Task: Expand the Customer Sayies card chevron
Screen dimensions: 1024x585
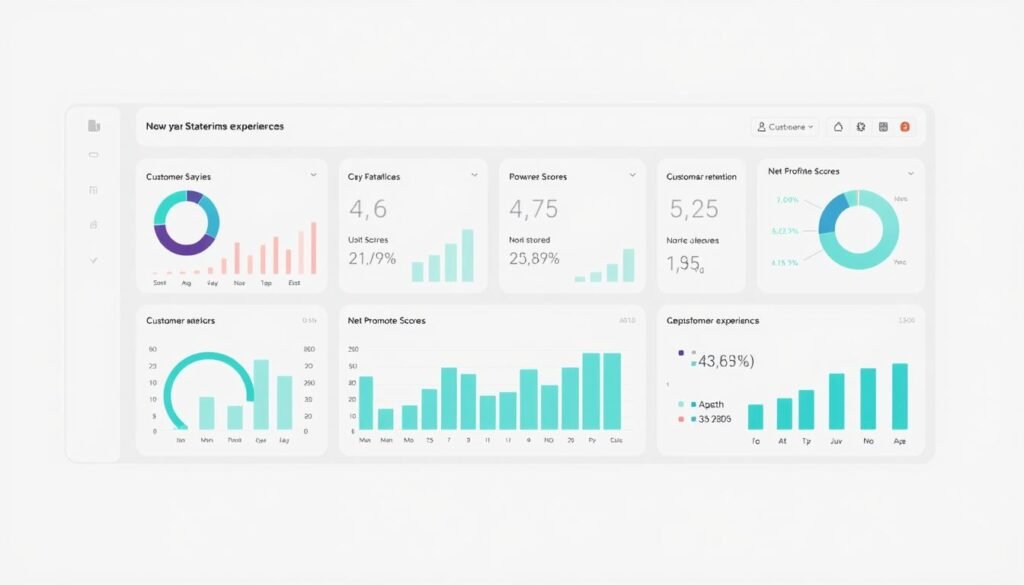Action: pyautogui.click(x=313, y=175)
